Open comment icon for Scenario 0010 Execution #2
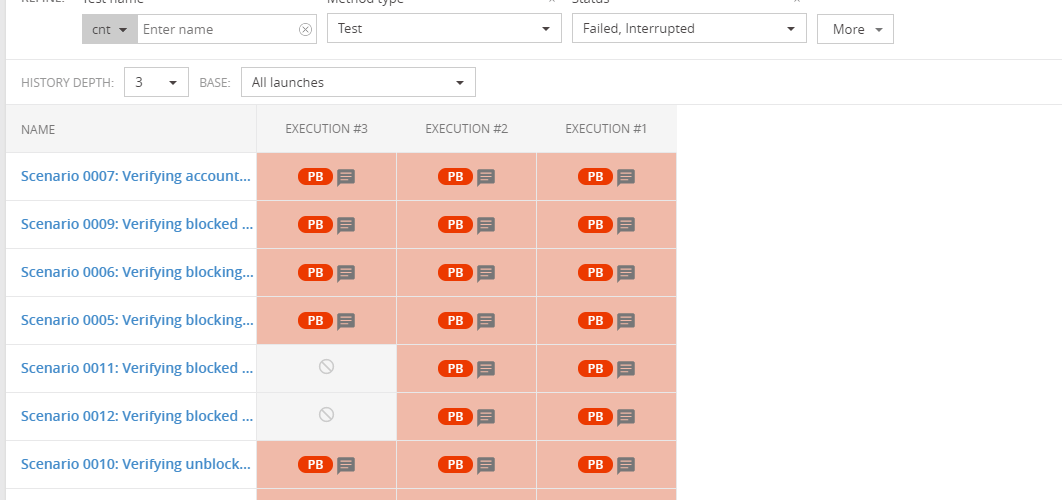Image resolution: width=1062 pixels, height=500 pixels. click(486, 466)
